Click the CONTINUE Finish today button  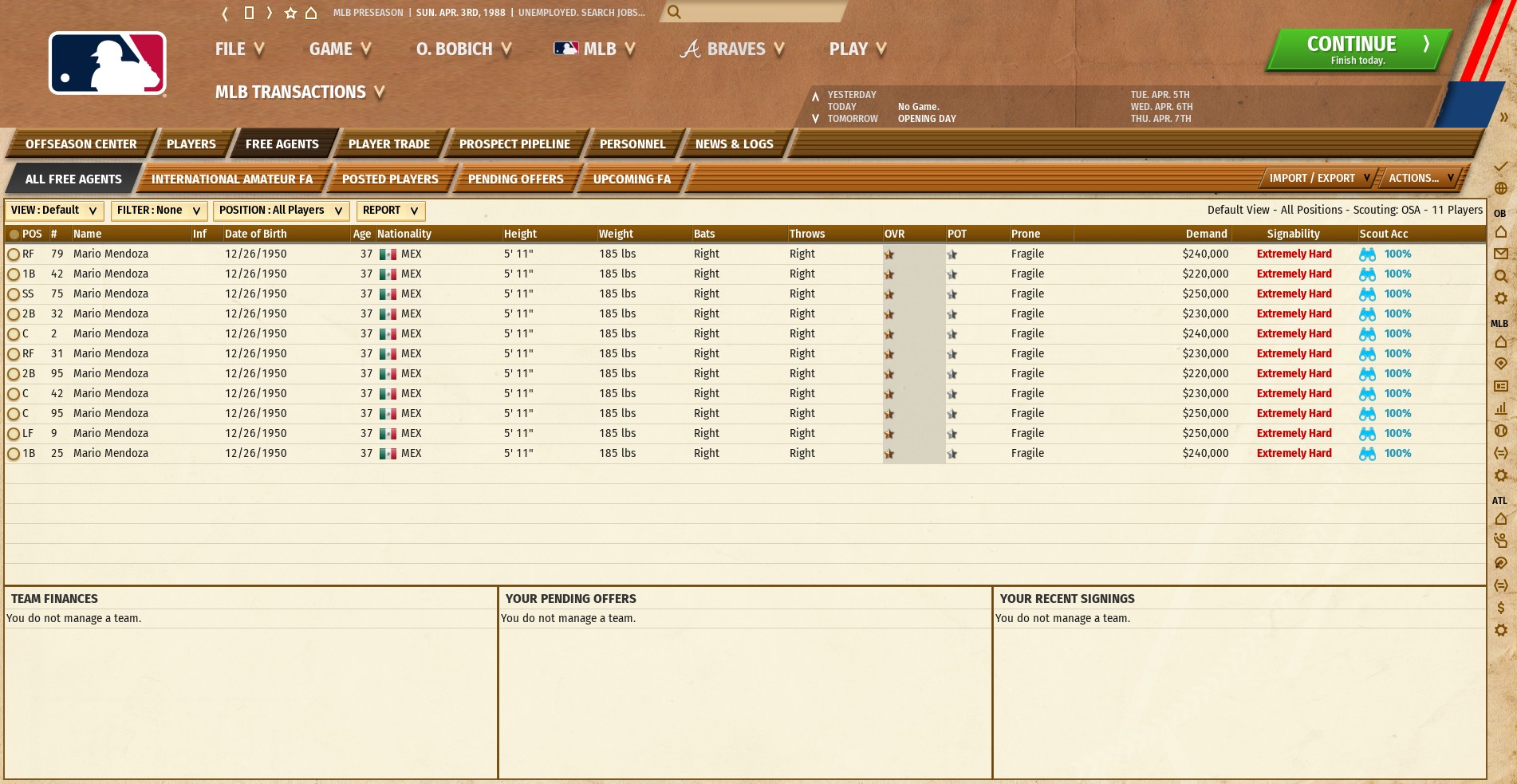(x=1357, y=49)
